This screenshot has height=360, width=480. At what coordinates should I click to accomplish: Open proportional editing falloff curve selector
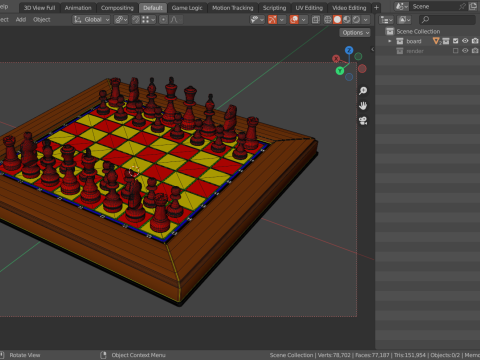(176, 20)
